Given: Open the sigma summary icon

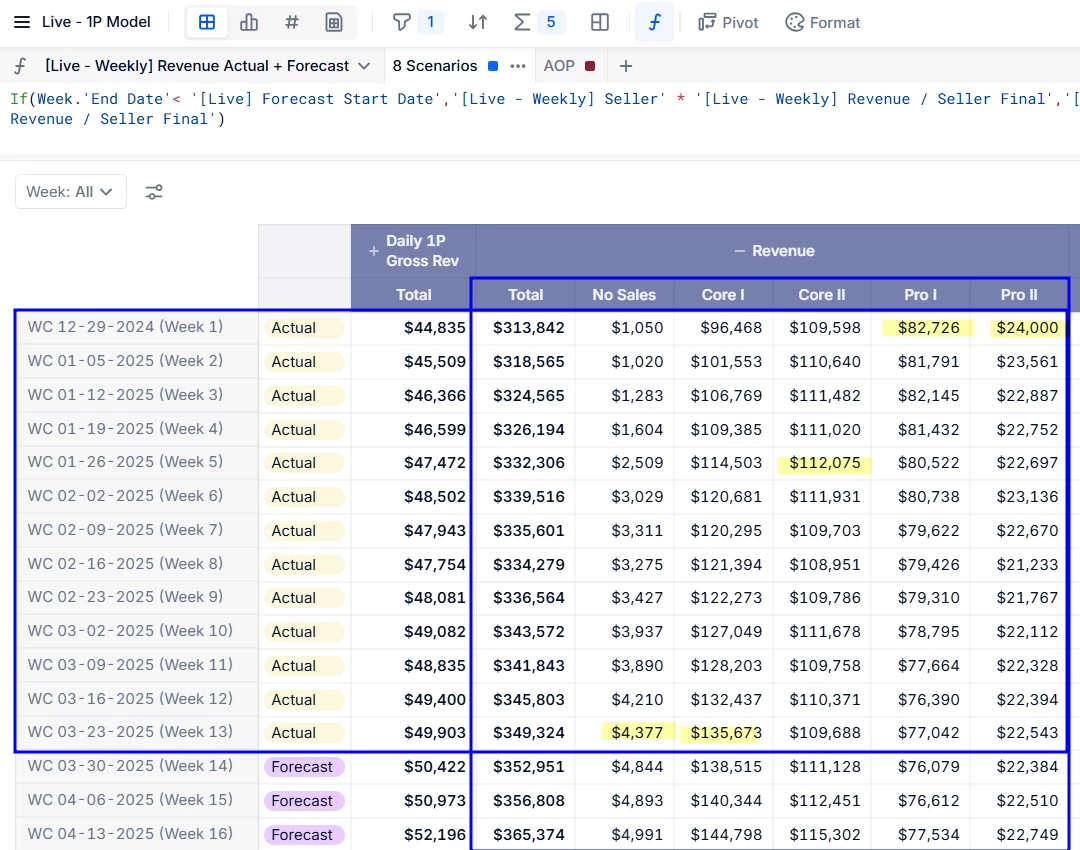Looking at the screenshot, I should tap(522, 22).
